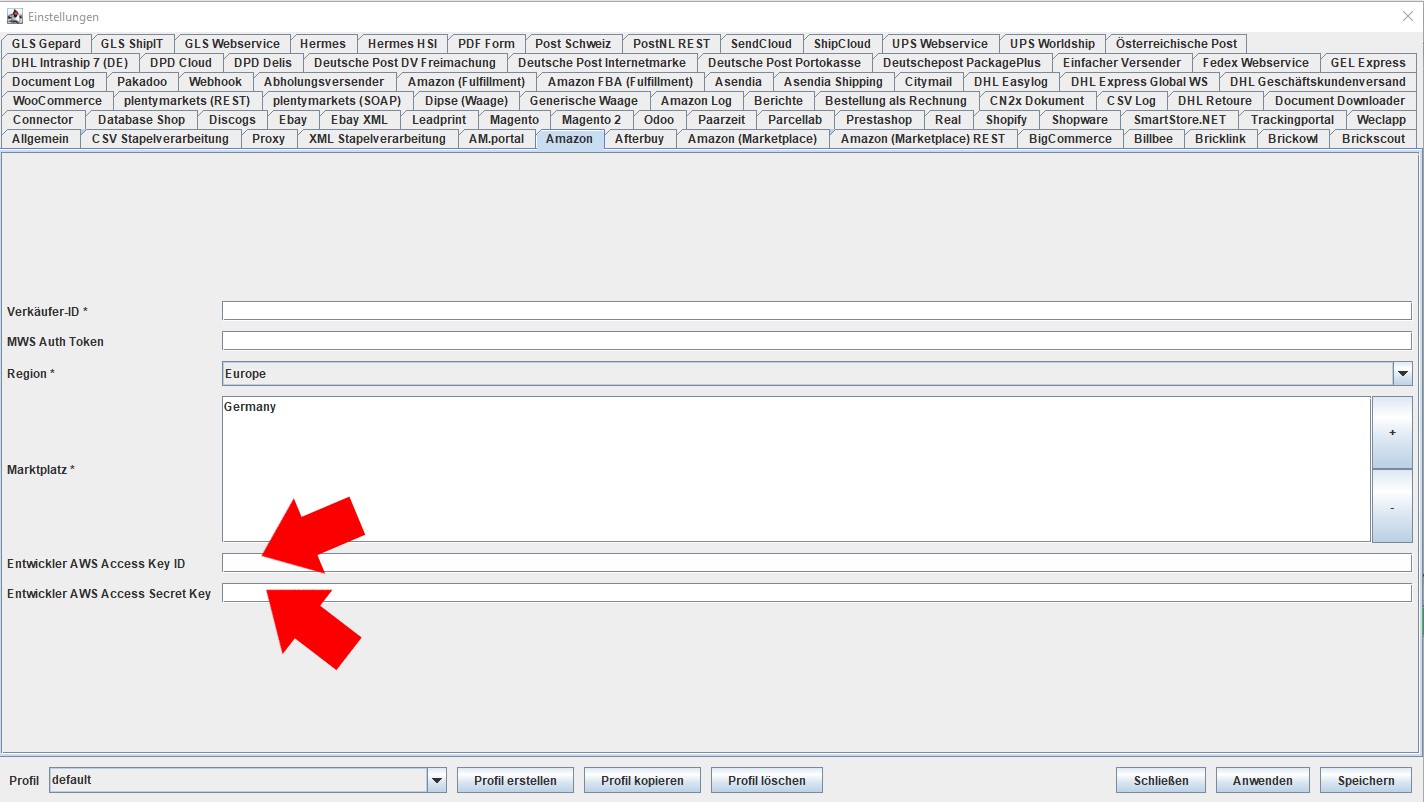Switch to the WooCommerce tab
Image resolution: width=1424 pixels, height=802 pixels.
click(57, 101)
